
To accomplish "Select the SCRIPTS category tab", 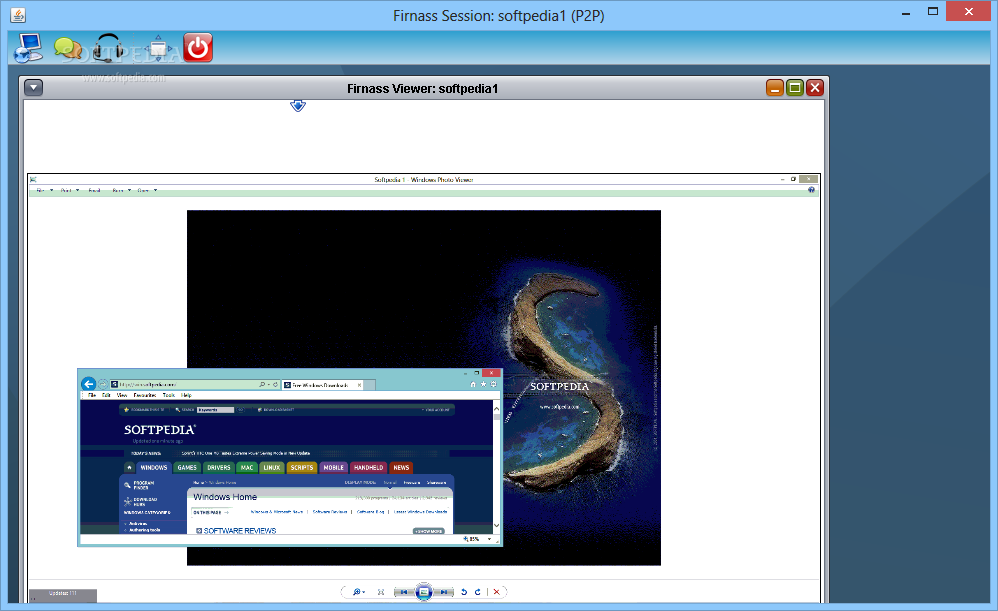I will click(x=302, y=468).
